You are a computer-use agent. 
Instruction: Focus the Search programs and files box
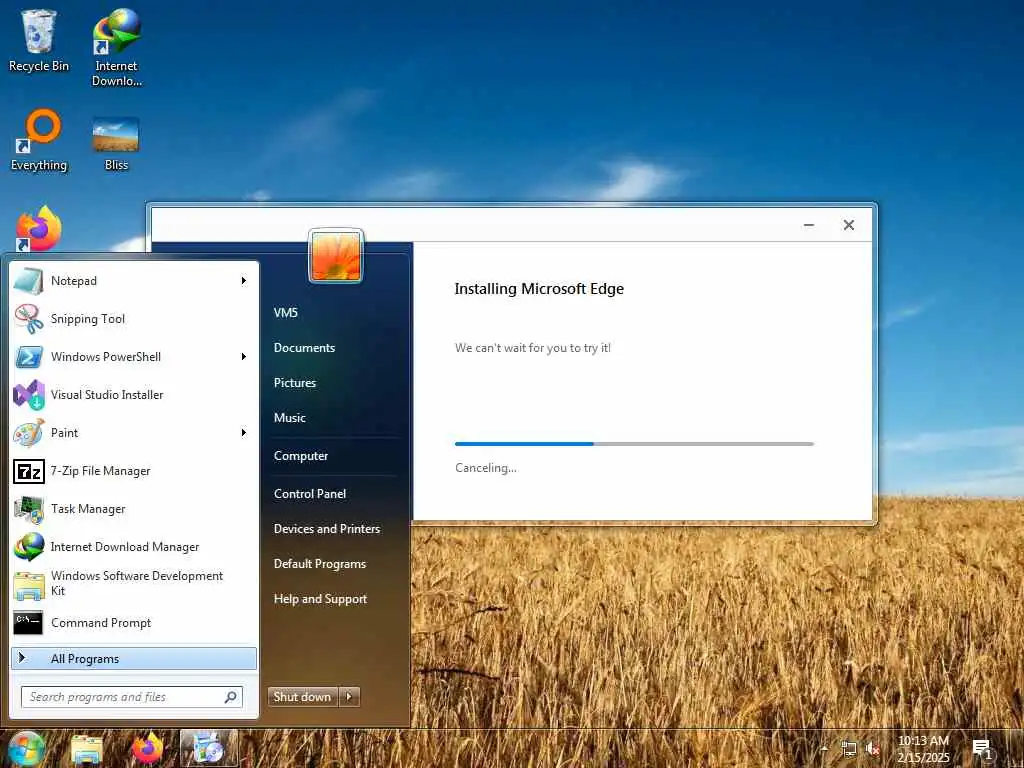(x=132, y=697)
